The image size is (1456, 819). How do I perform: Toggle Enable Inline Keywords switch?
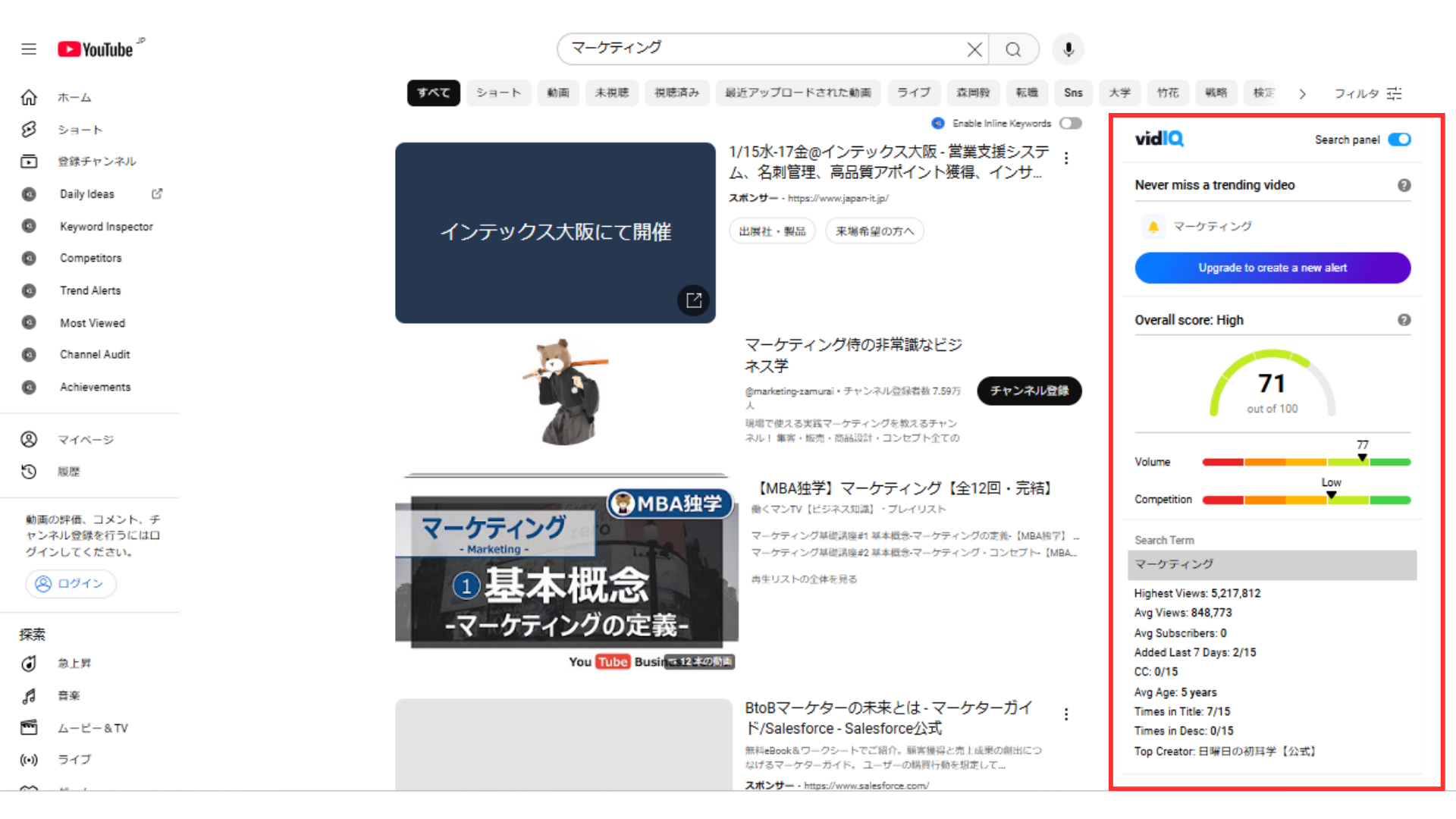click(1070, 123)
